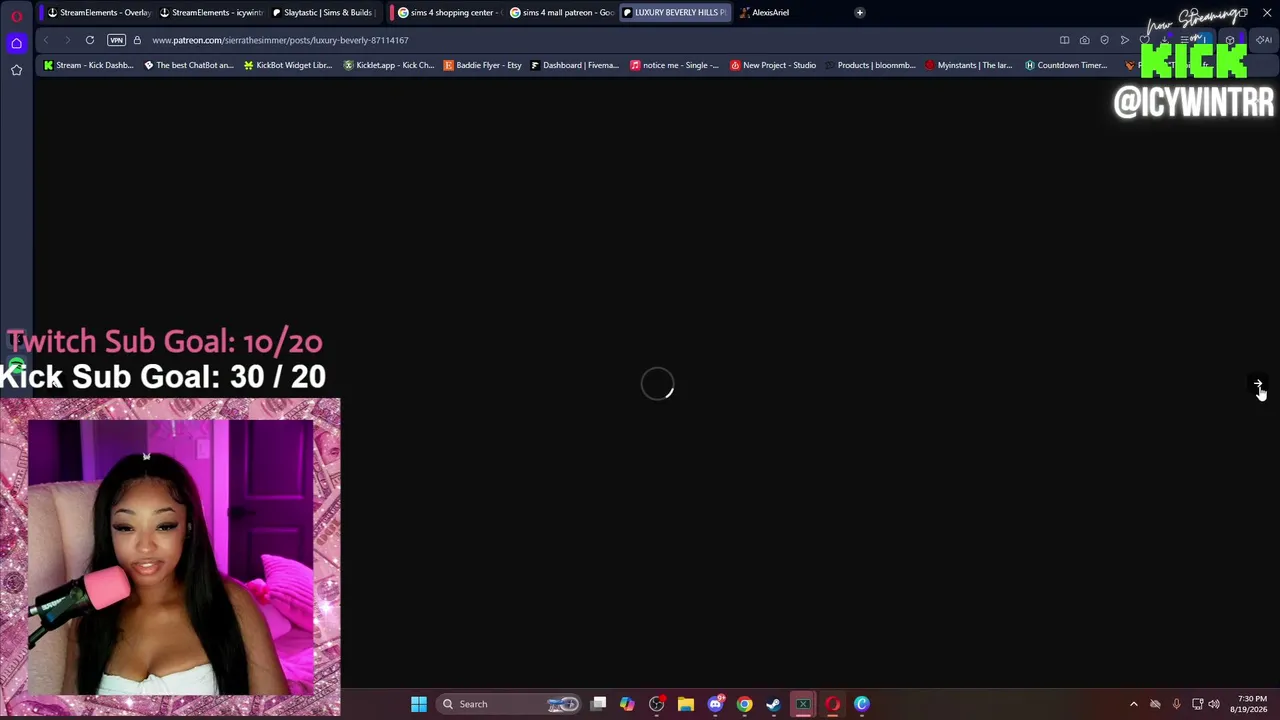This screenshot has width=1280, height=720.
Task: Open the Windows Start menu
Action: click(419, 704)
